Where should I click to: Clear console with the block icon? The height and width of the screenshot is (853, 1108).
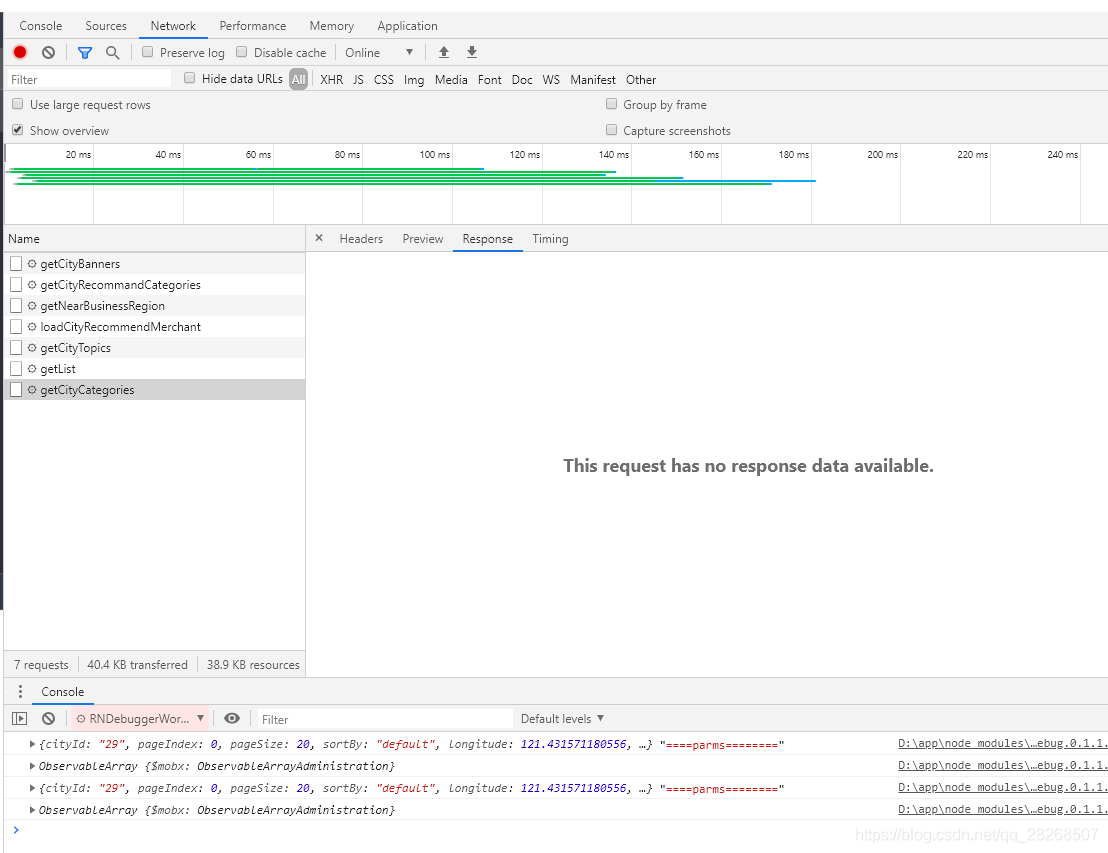click(x=48, y=719)
